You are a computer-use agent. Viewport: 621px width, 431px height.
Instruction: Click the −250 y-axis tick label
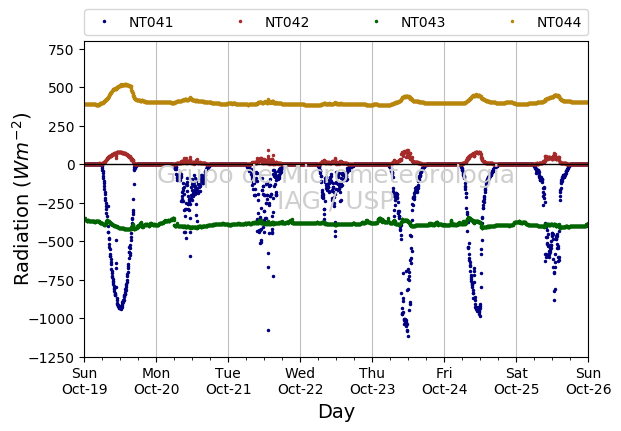[x=56, y=204]
